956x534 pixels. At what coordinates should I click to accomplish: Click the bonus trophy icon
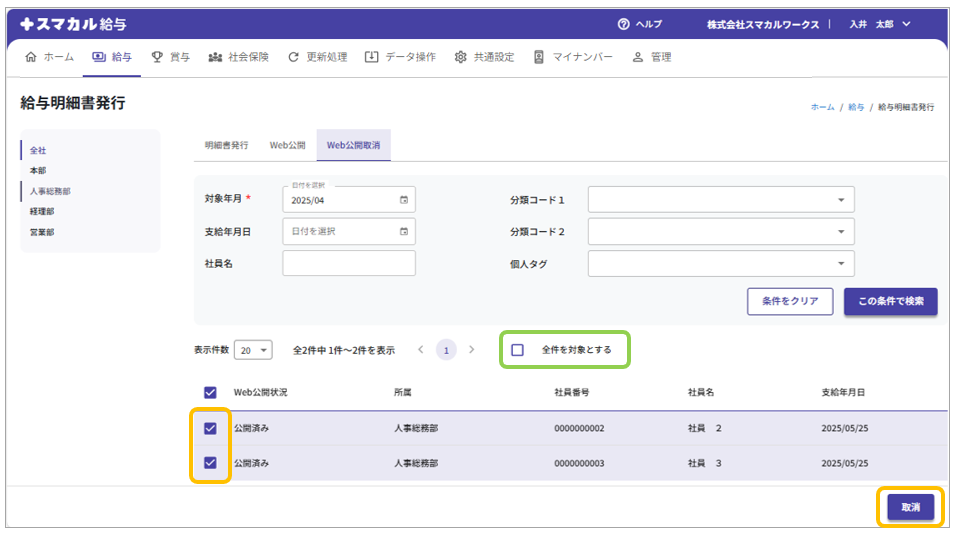[157, 57]
